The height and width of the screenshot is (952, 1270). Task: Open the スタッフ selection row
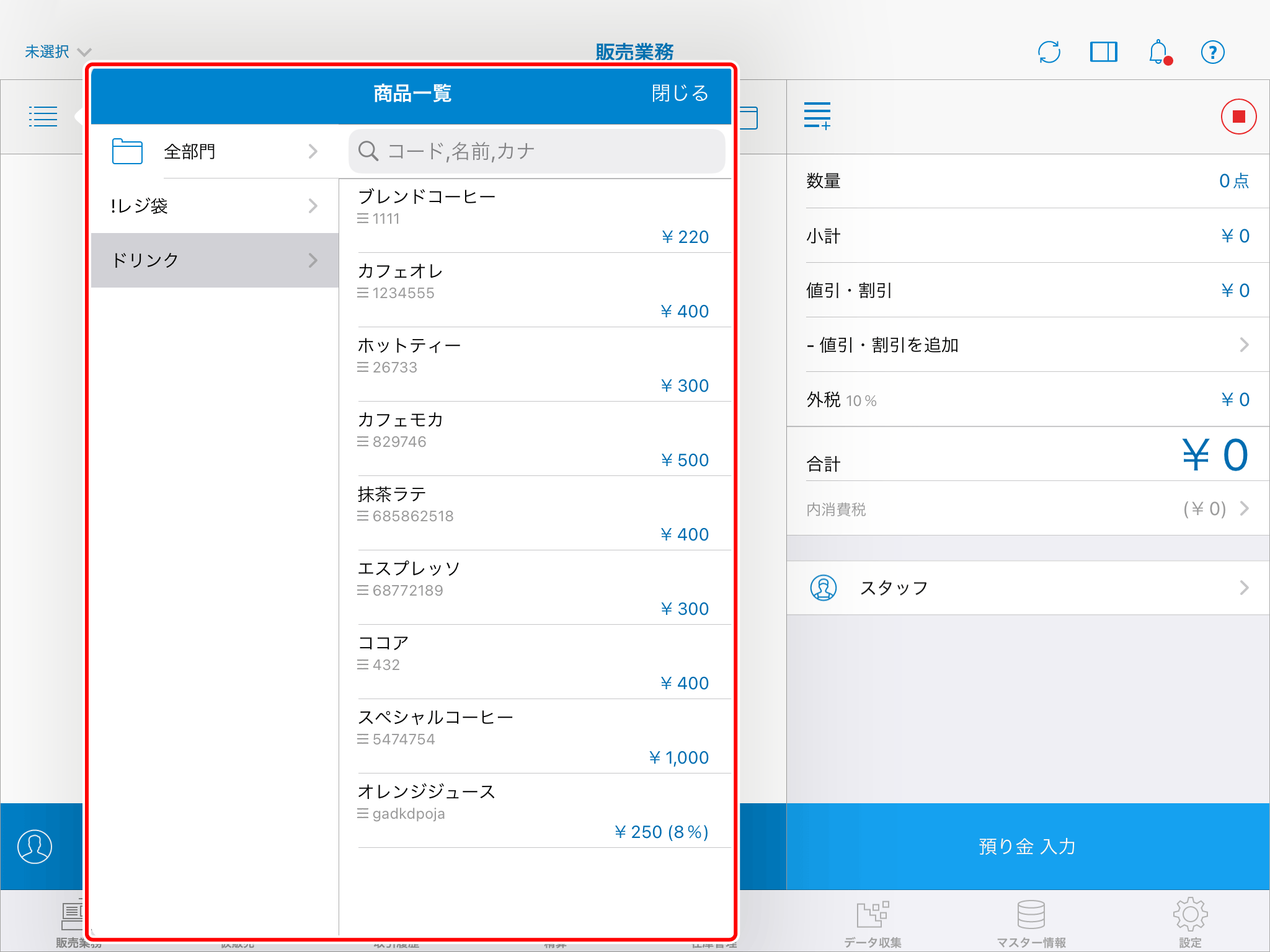(1028, 588)
